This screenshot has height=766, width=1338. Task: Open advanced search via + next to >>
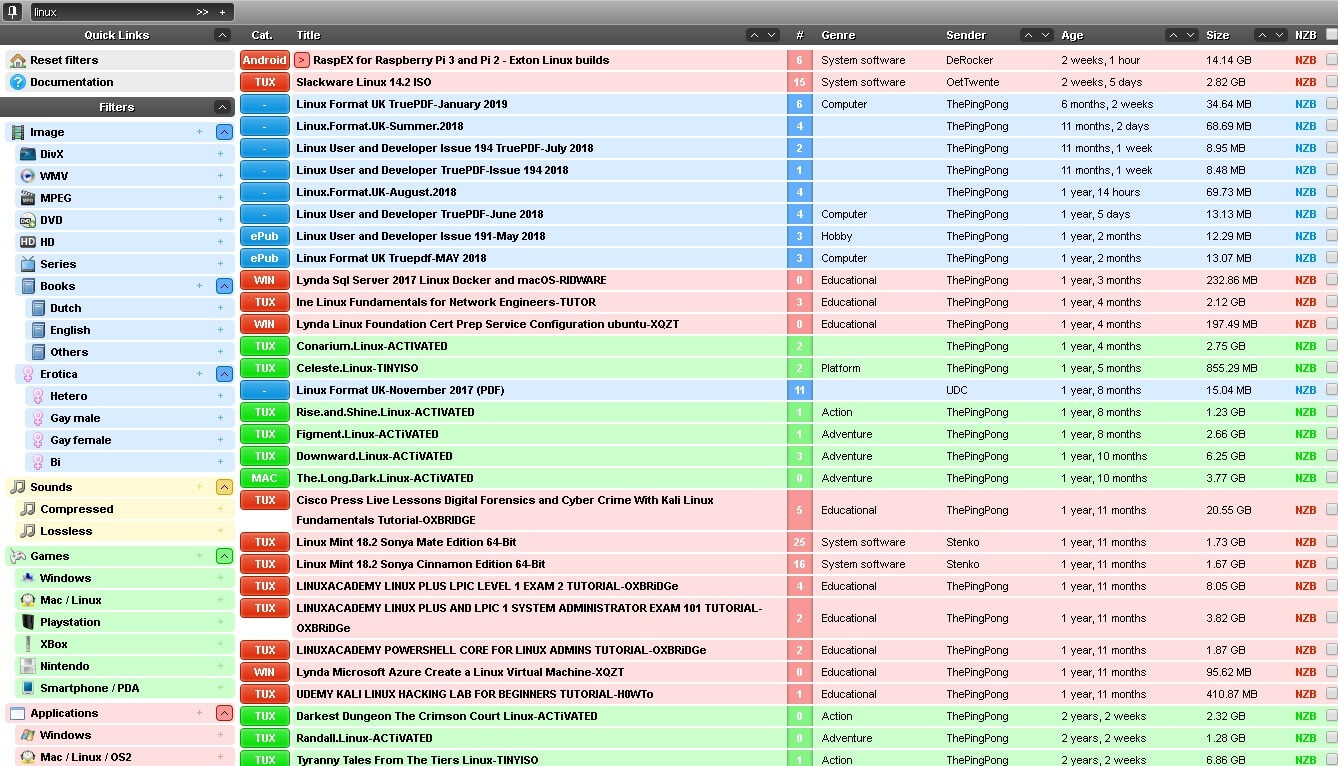[x=222, y=12]
